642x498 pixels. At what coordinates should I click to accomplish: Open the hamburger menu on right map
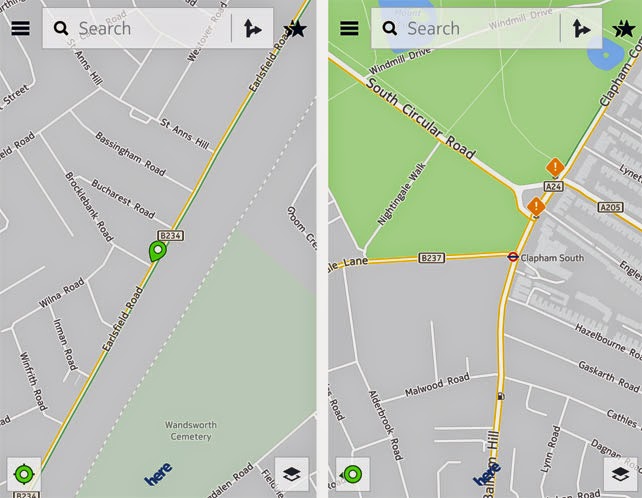pos(349,28)
